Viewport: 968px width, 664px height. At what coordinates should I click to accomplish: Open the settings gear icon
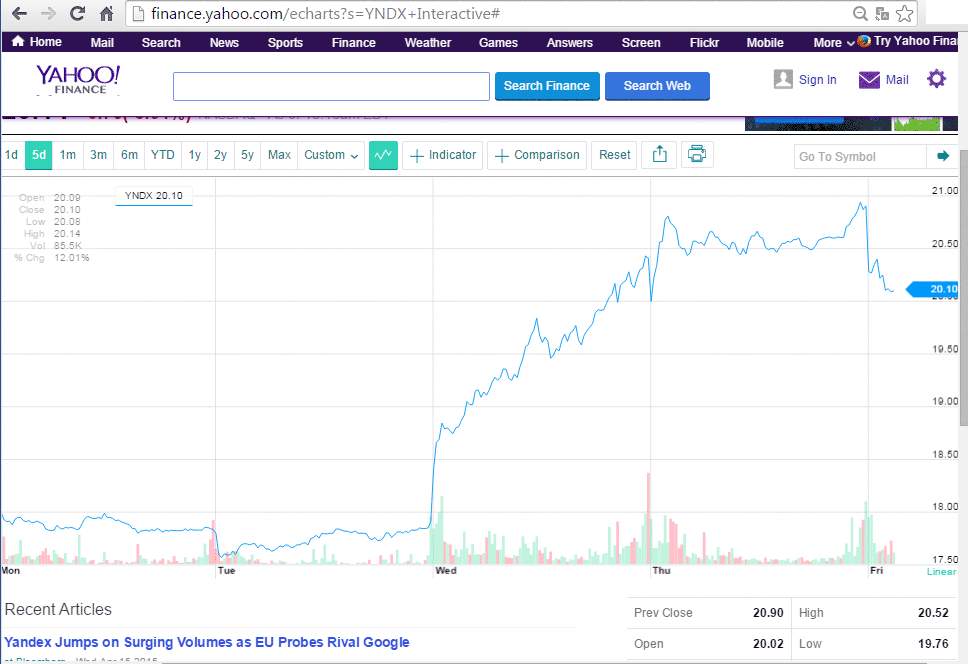click(936, 79)
